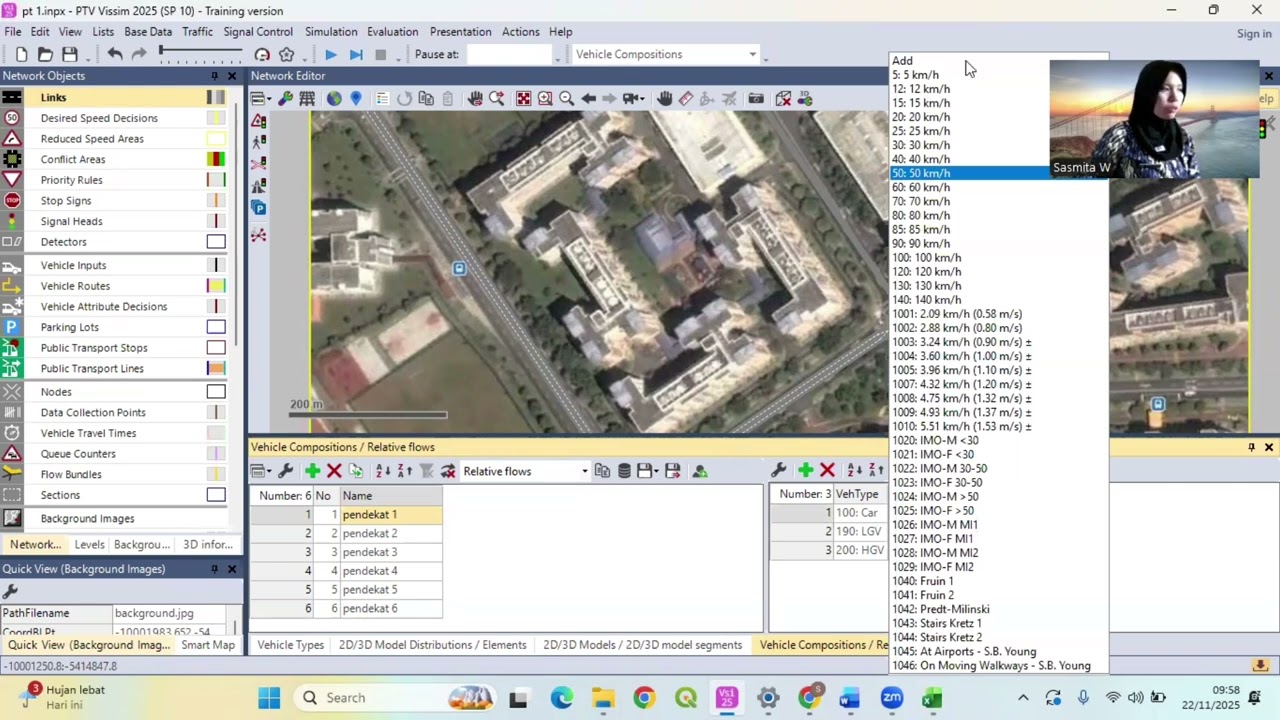Screen dimensions: 1280x720
Task: Zoom out in the Network Editor
Action: tap(566, 99)
